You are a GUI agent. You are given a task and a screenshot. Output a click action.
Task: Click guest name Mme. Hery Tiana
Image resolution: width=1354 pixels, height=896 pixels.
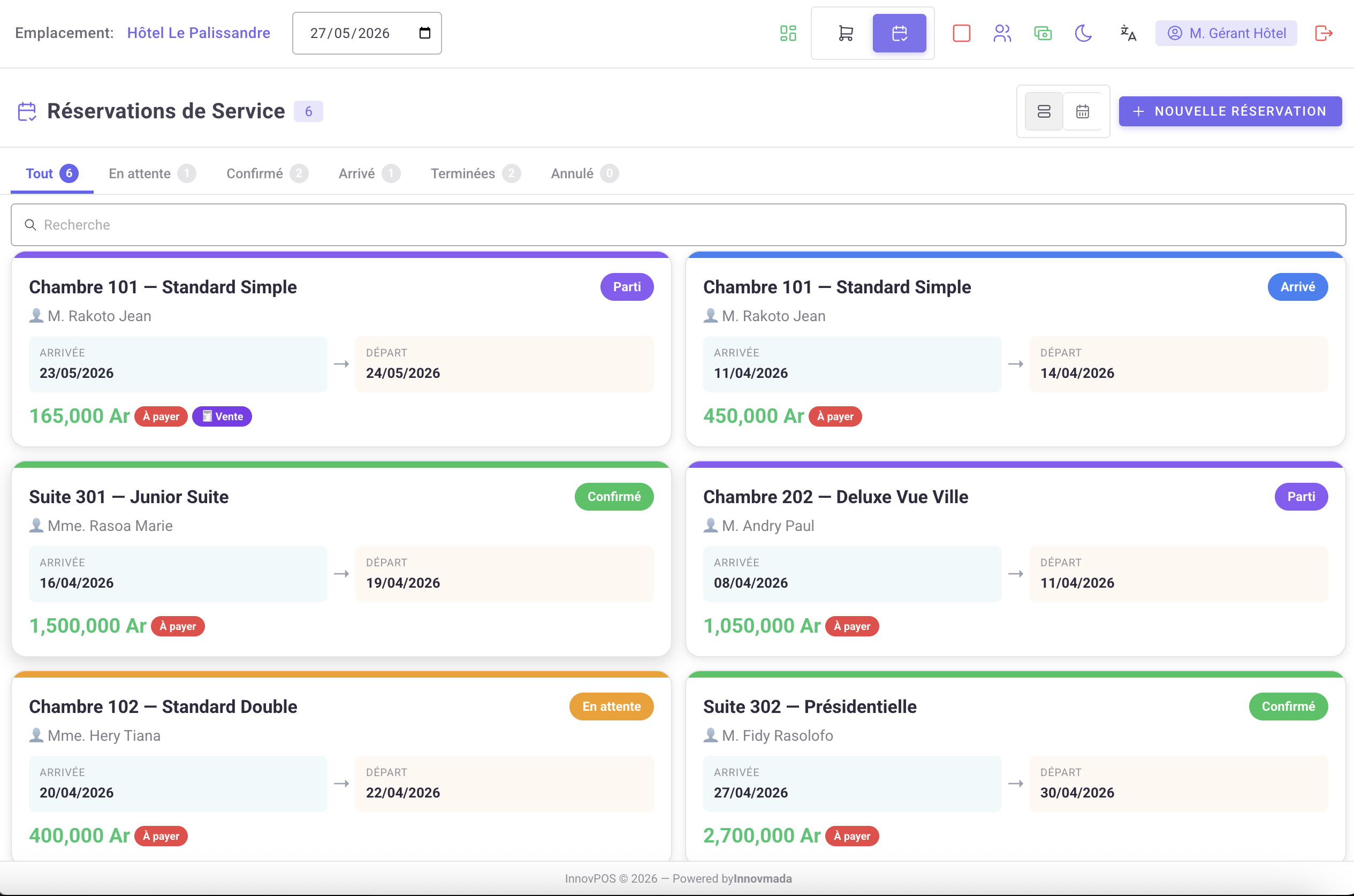point(103,735)
